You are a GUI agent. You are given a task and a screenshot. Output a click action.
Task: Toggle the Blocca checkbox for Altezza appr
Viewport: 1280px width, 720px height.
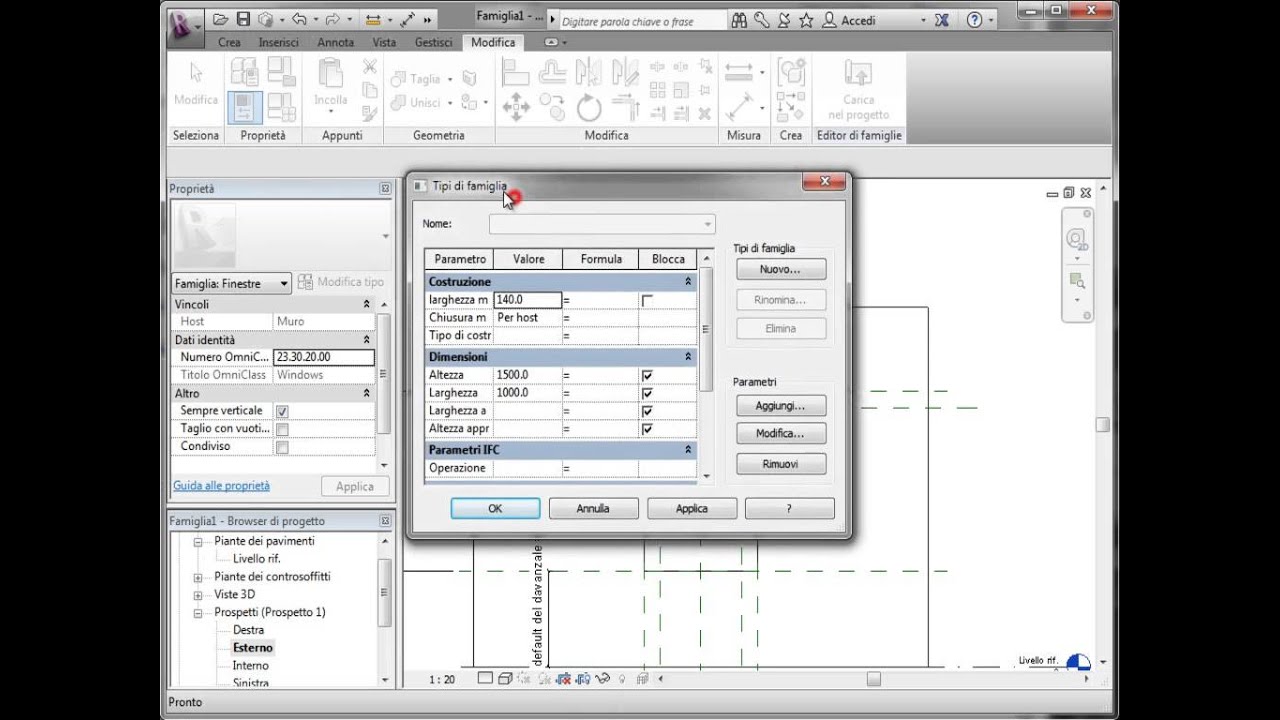click(x=647, y=429)
